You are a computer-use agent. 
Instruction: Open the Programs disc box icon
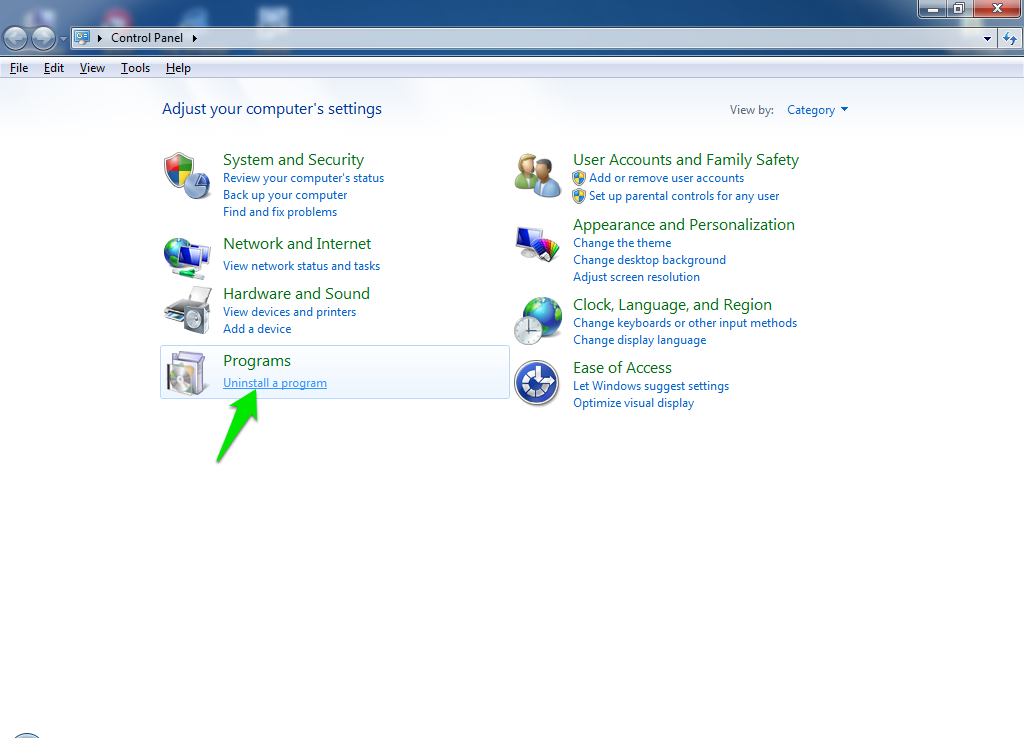[186, 373]
